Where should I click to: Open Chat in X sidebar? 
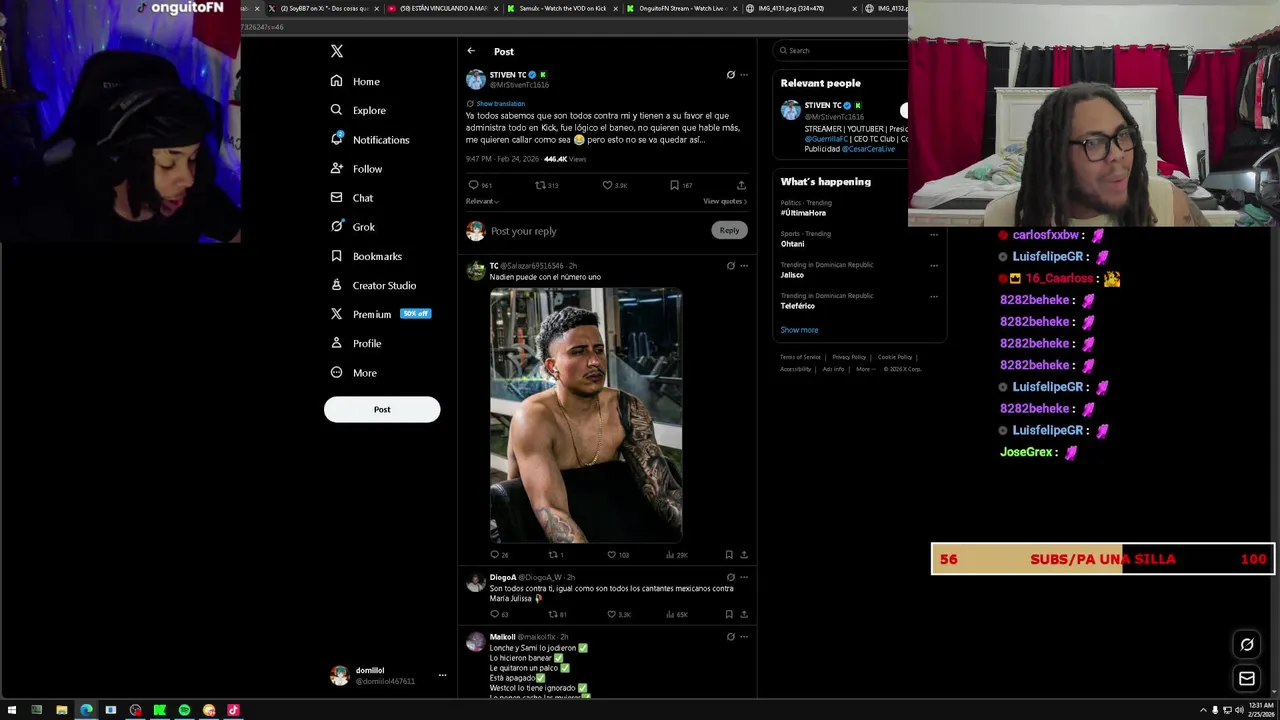(351, 198)
